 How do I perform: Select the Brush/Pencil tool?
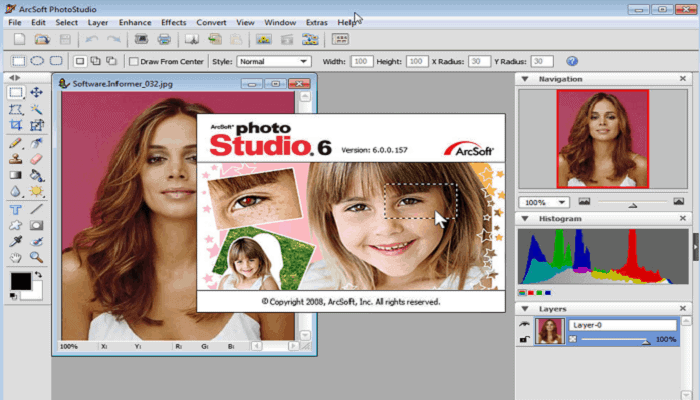[16, 143]
